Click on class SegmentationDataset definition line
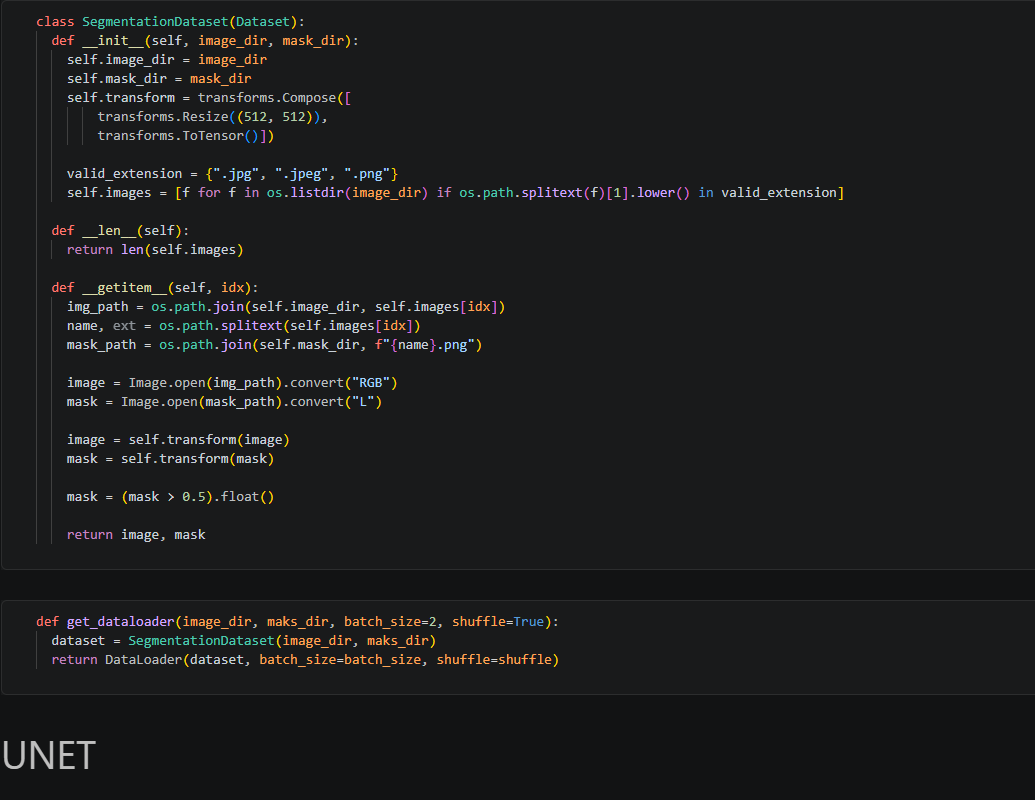1035x800 pixels. [170, 22]
